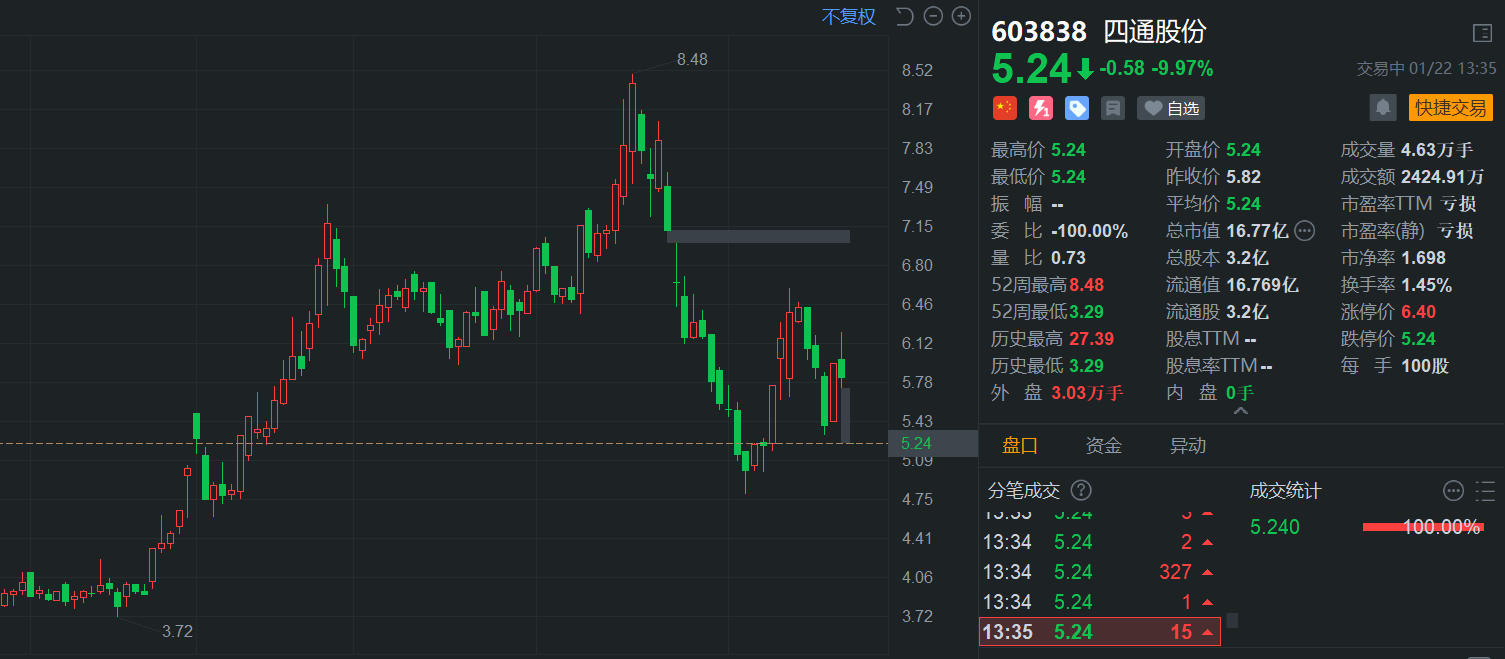Click the pink lightning Level-1 quote icon
Screen dimensions: 1505x659
[x=1041, y=108]
